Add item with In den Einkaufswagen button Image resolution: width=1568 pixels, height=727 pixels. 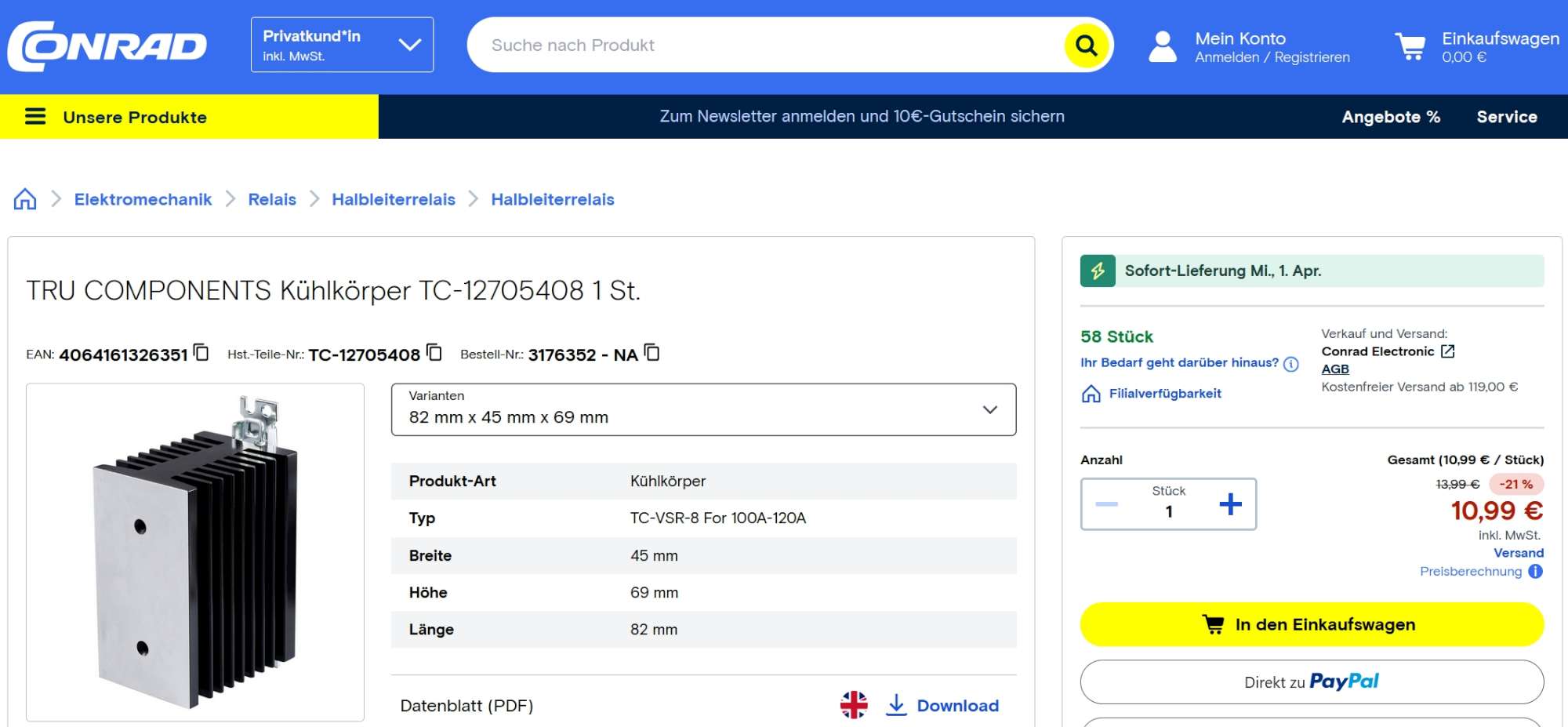[x=1312, y=624]
